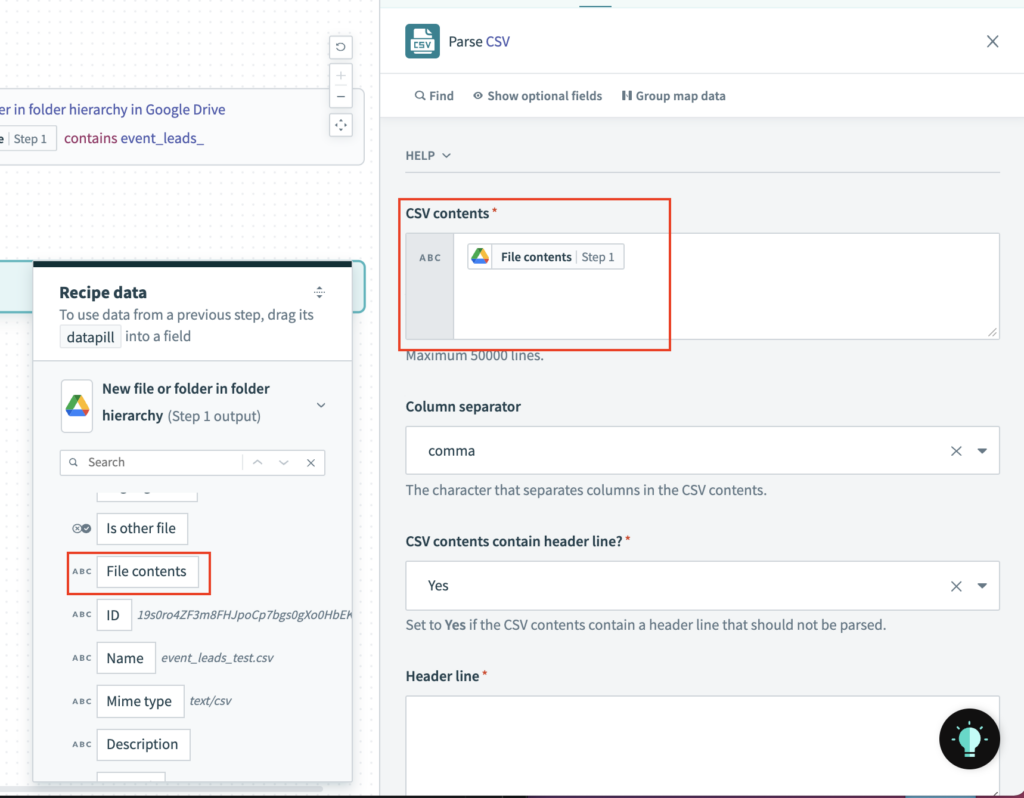Clear the Yes header line selection

(x=955, y=585)
